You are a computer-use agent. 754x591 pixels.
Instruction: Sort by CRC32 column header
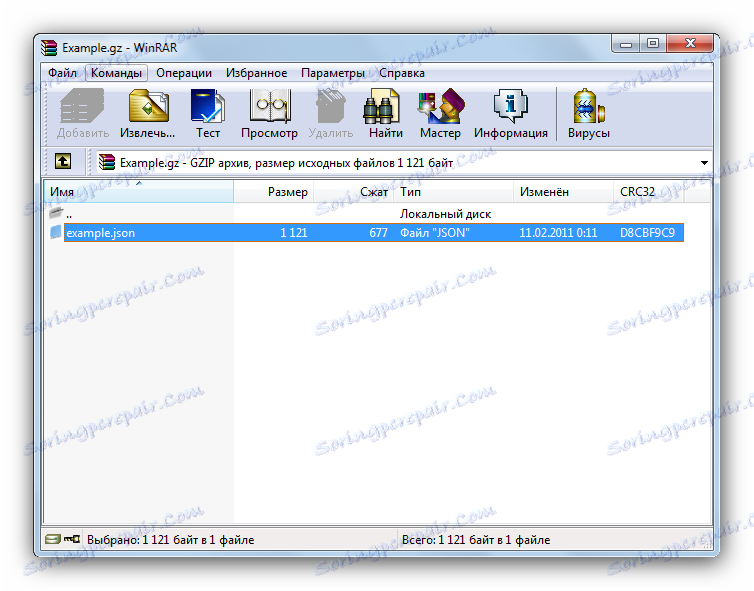pyautogui.click(x=649, y=192)
